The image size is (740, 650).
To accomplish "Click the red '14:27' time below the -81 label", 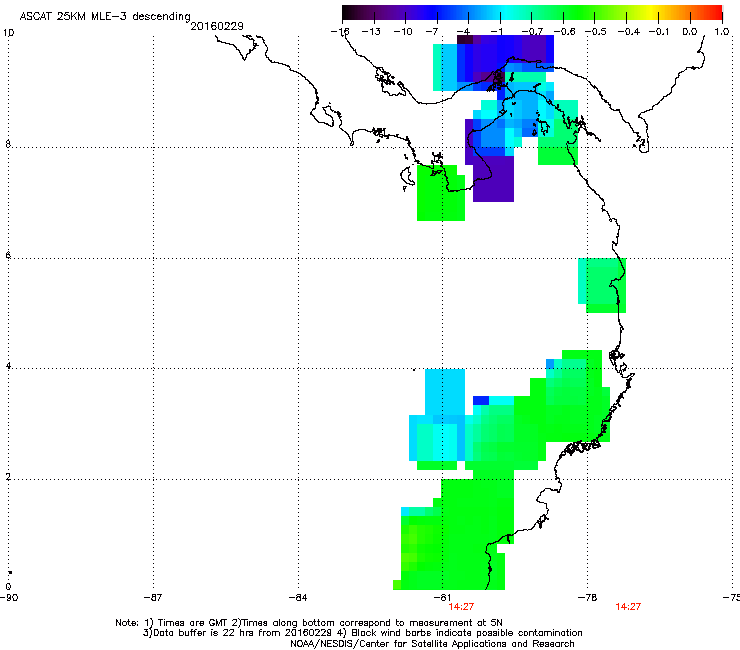I will [x=461, y=607].
